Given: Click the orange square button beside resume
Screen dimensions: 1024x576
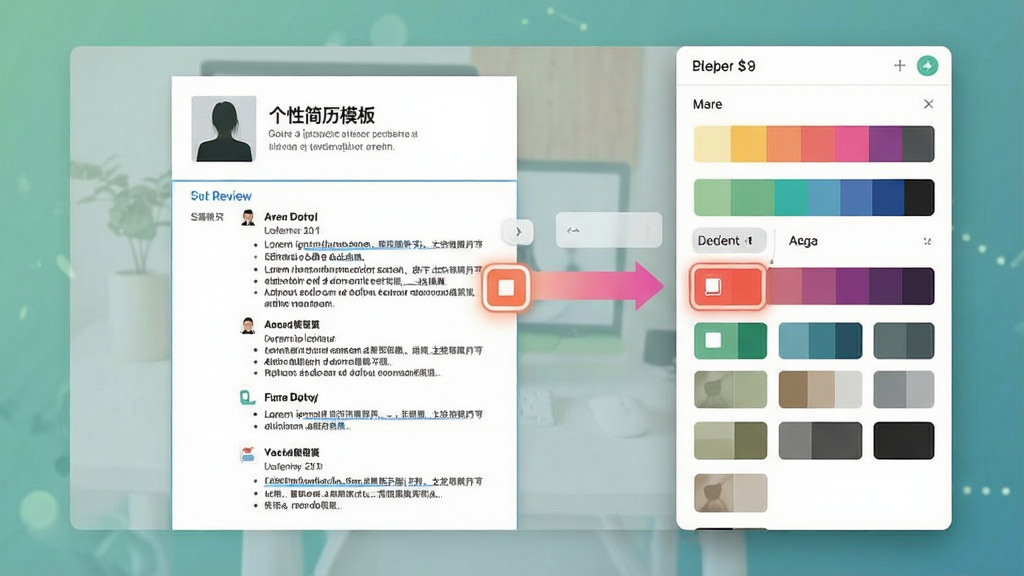Looking at the screenshot, I should point(506,287).
